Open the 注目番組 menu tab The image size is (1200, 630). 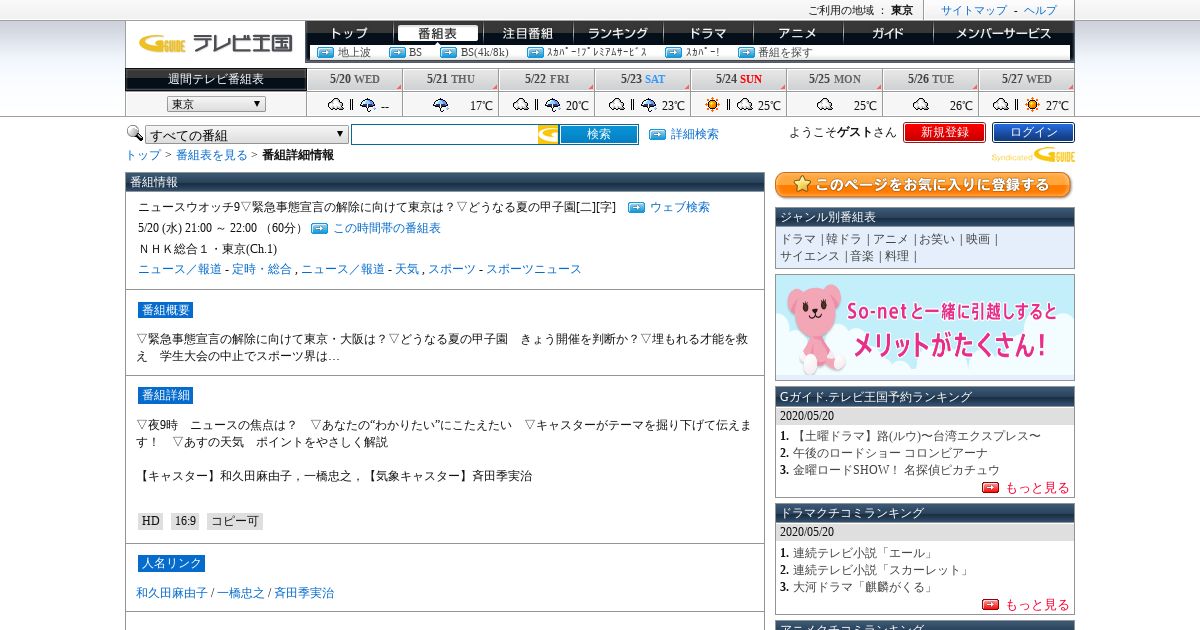[x=528, y=33]
